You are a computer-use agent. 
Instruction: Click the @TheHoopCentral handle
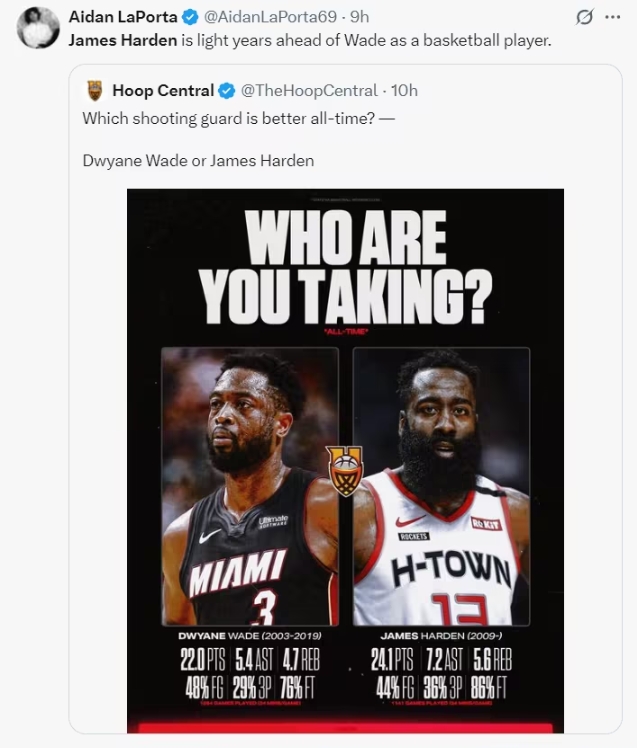point(309,91)
